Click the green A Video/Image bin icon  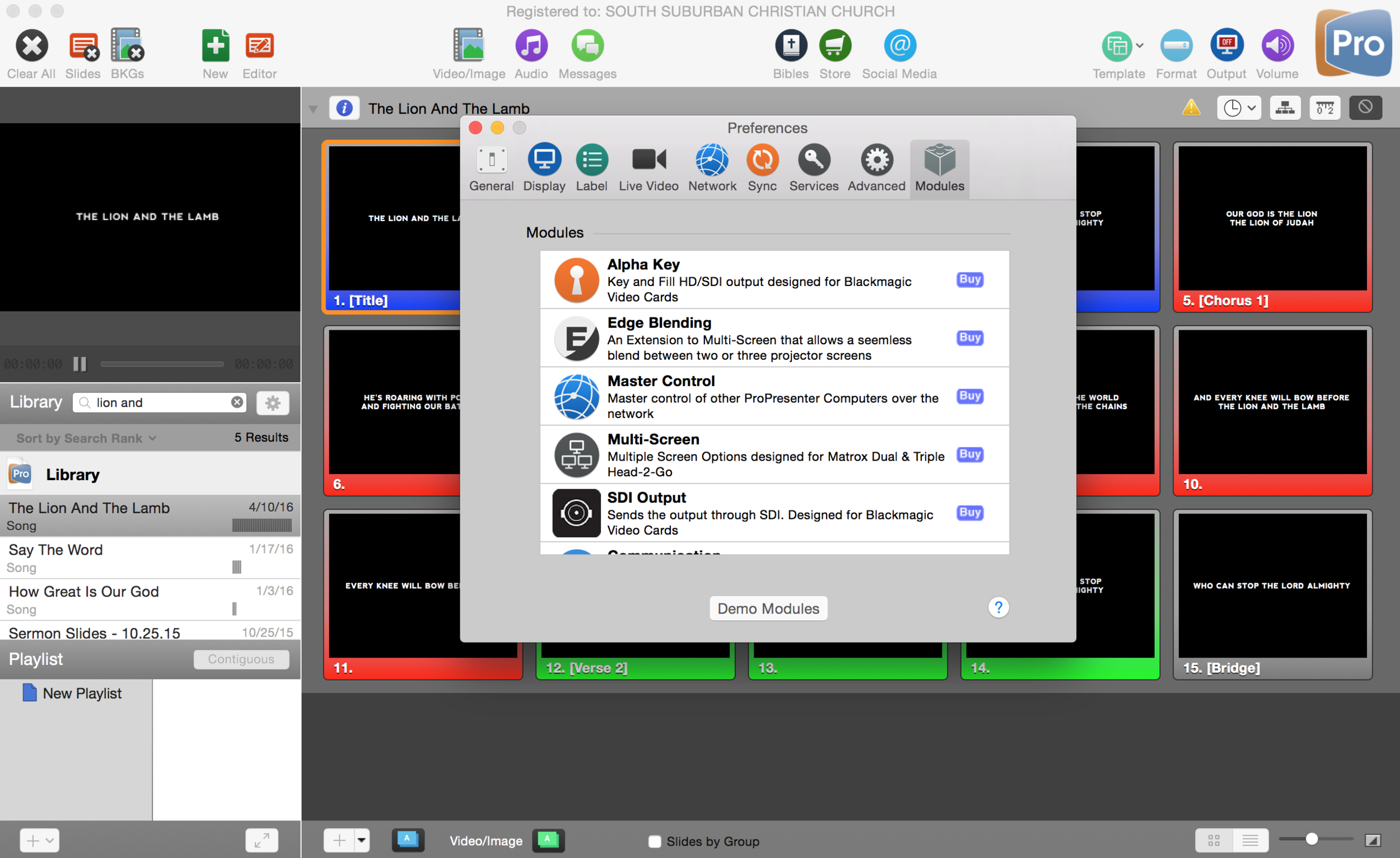point(548,840)
